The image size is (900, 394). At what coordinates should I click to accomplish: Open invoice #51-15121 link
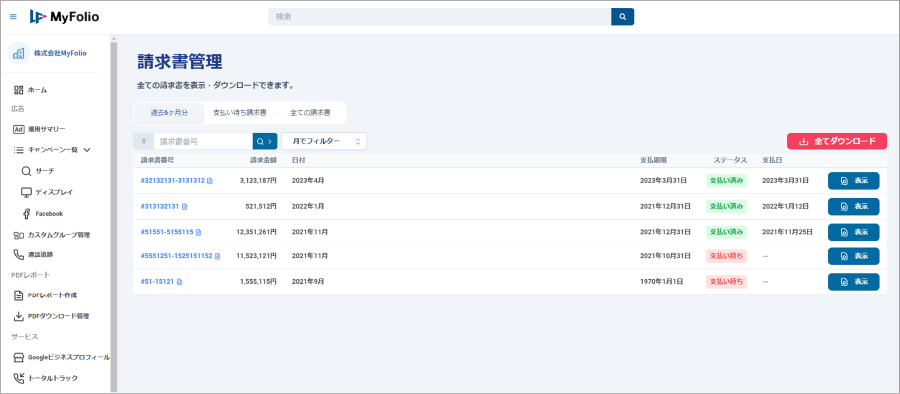pos(158,281)
